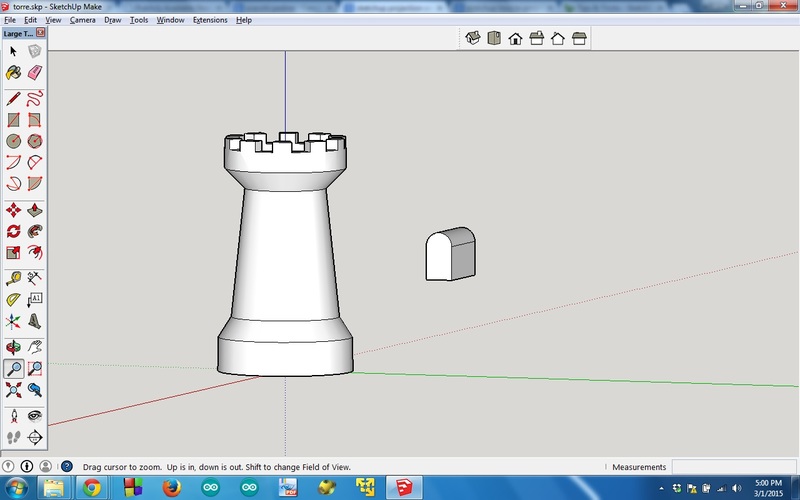Screen dimensions: 800x500
Task: Open the Window menu
Action: [x=170, y=20]
